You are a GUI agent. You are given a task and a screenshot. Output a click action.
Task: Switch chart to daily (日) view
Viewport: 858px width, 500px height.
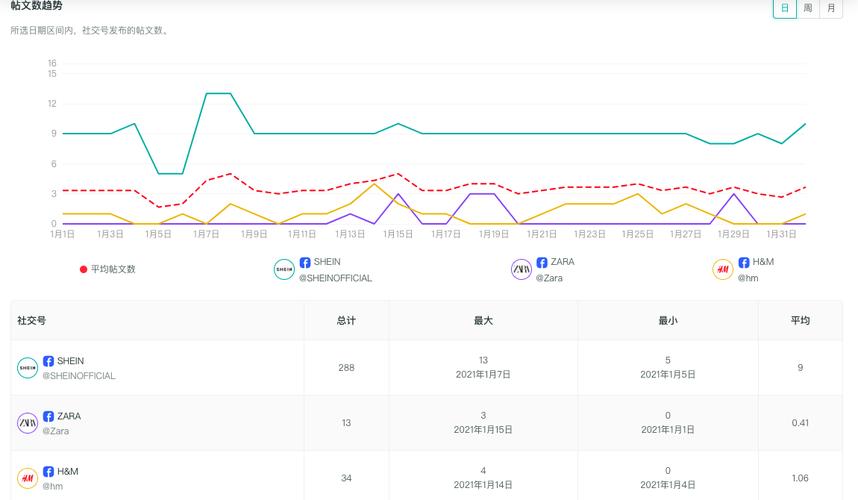[785, 8]
